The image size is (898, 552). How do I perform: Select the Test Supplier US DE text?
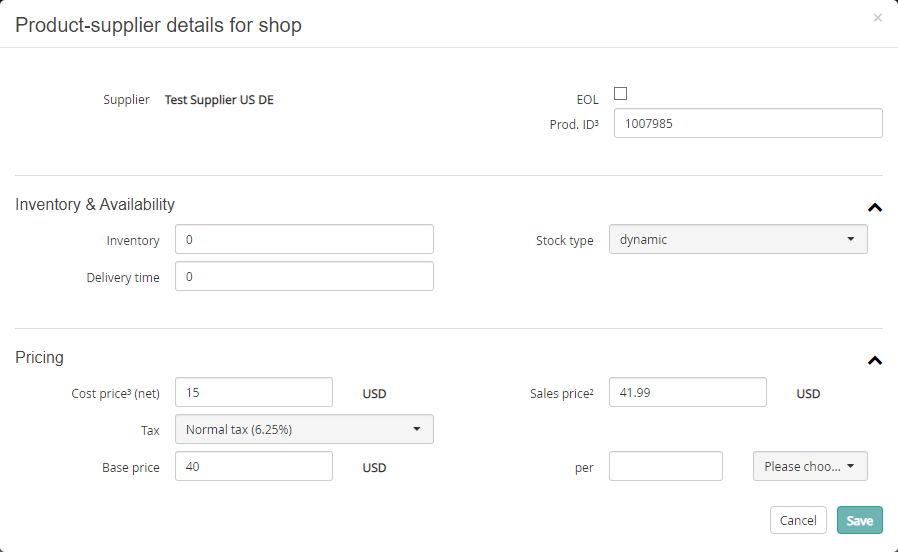[x=219, y=100]
